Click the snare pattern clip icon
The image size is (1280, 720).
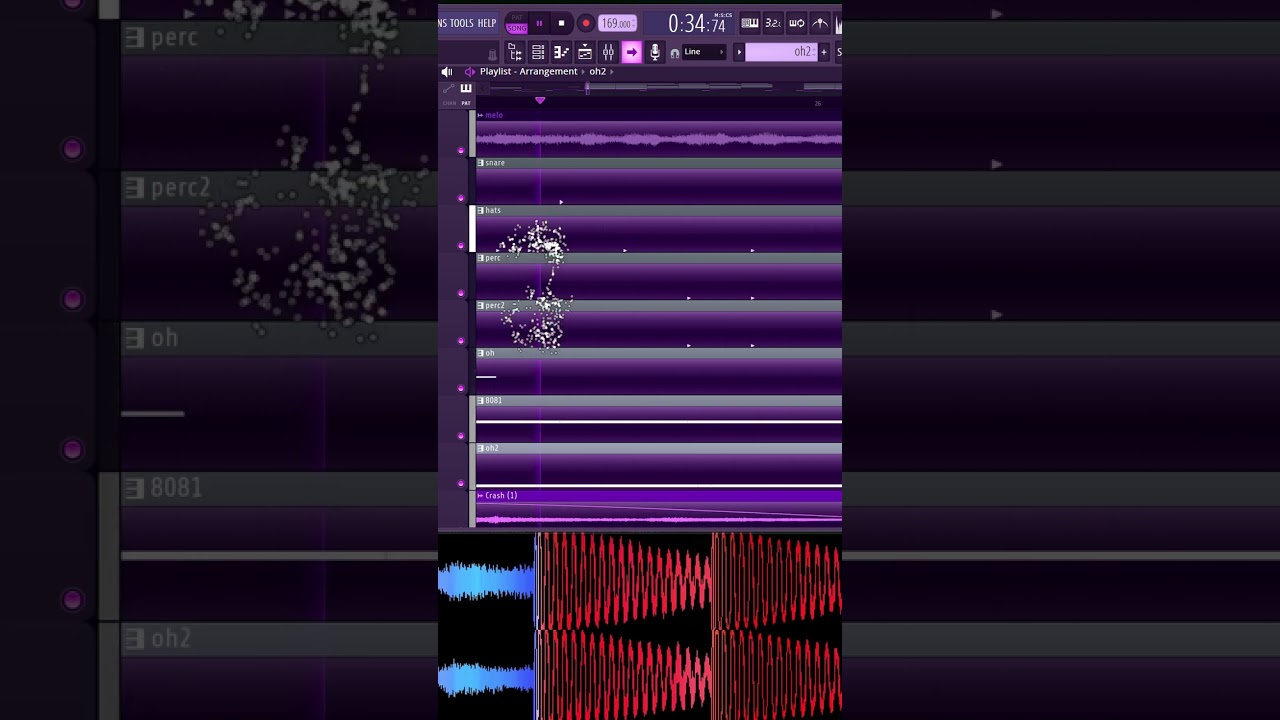tap(481, 163)
